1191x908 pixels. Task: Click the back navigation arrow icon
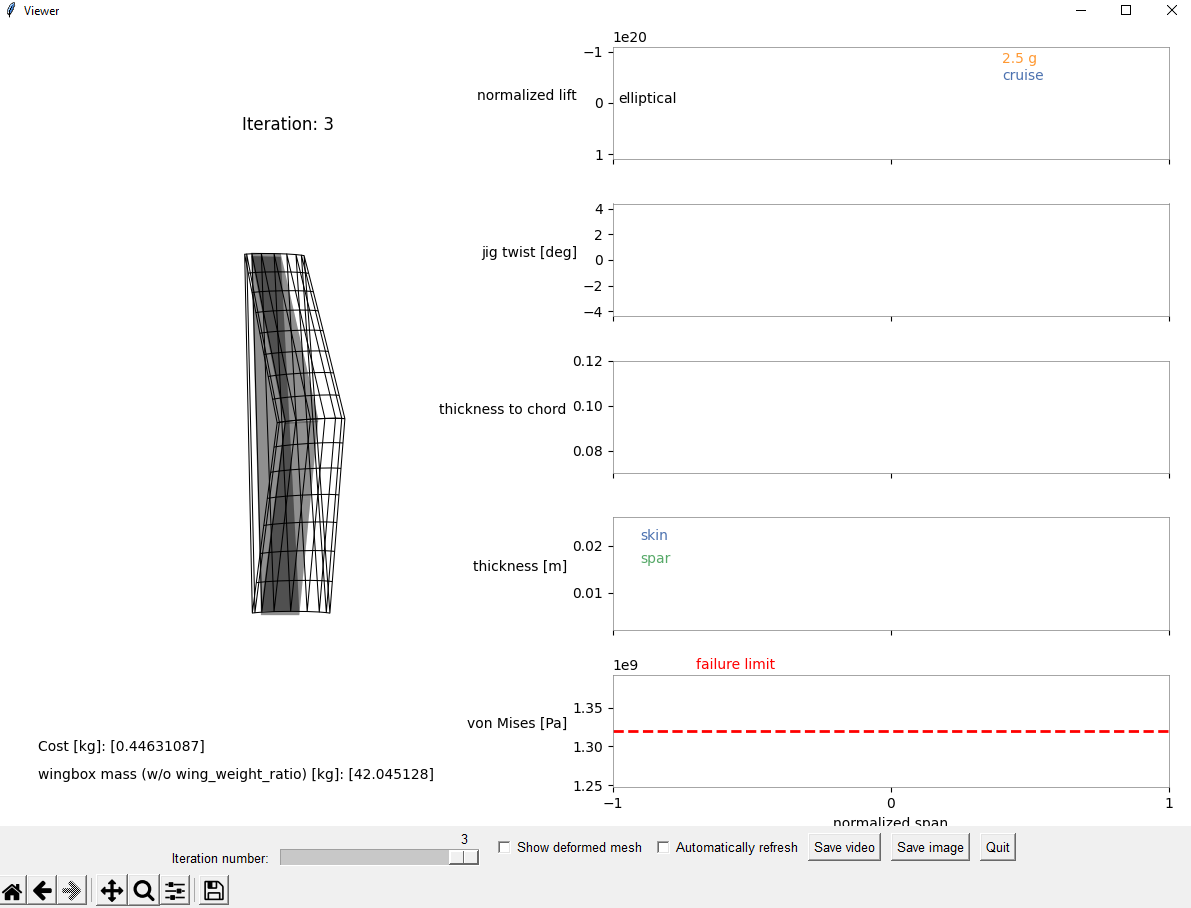click(x=43, y=890)
